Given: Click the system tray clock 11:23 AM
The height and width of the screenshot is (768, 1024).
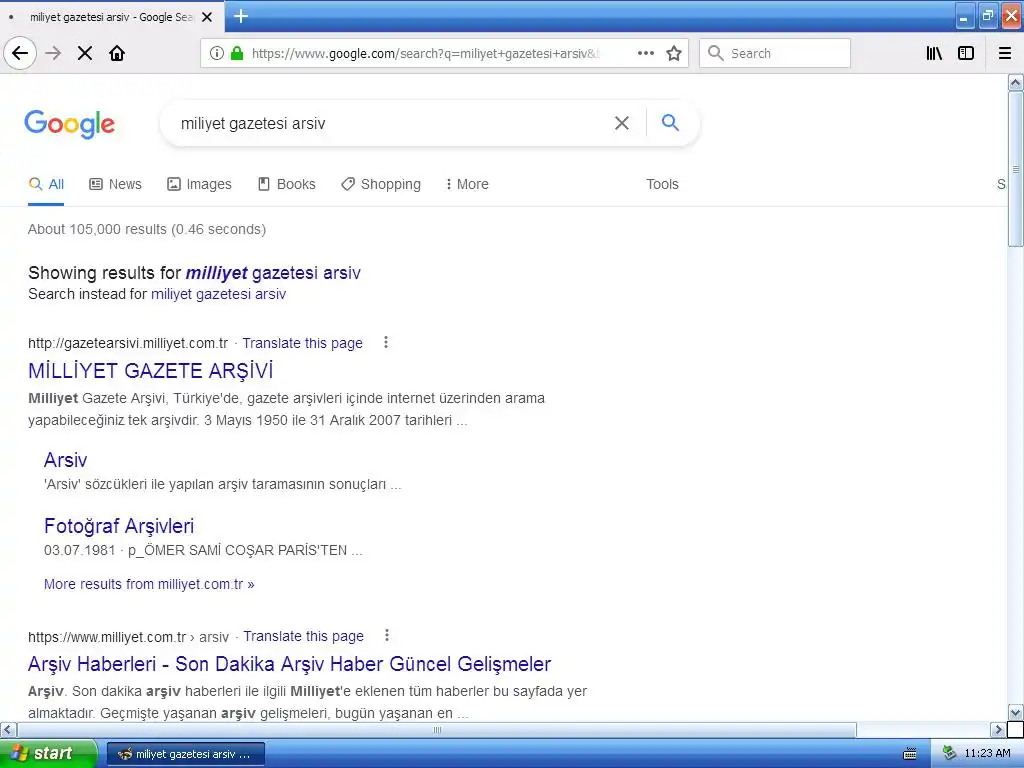Looking at the screenshot, I should point(987,753).
